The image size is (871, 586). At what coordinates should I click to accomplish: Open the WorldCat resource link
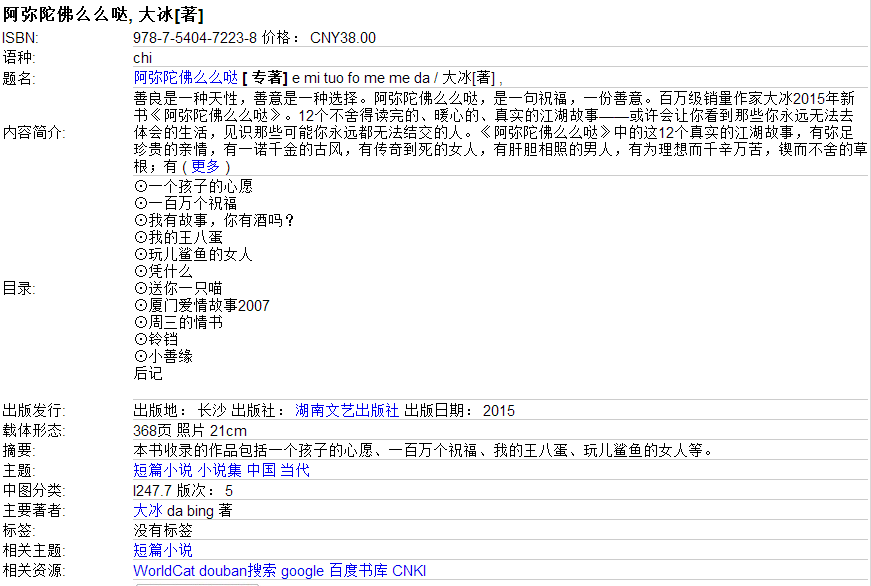[164, 570]
